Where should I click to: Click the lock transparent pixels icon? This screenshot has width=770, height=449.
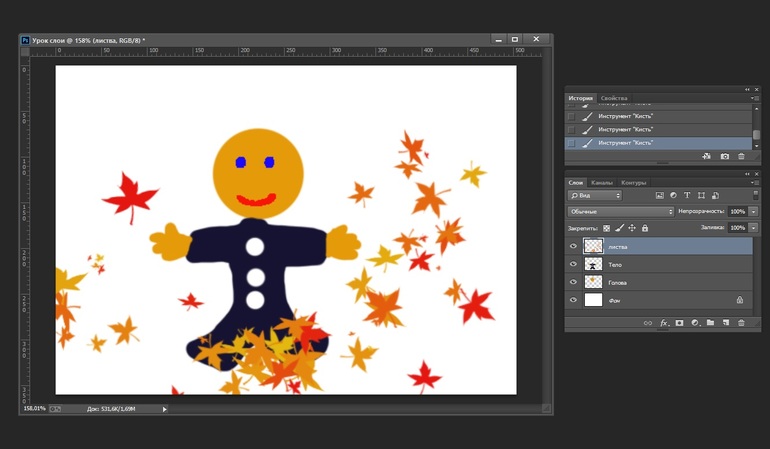click(606, 228)
